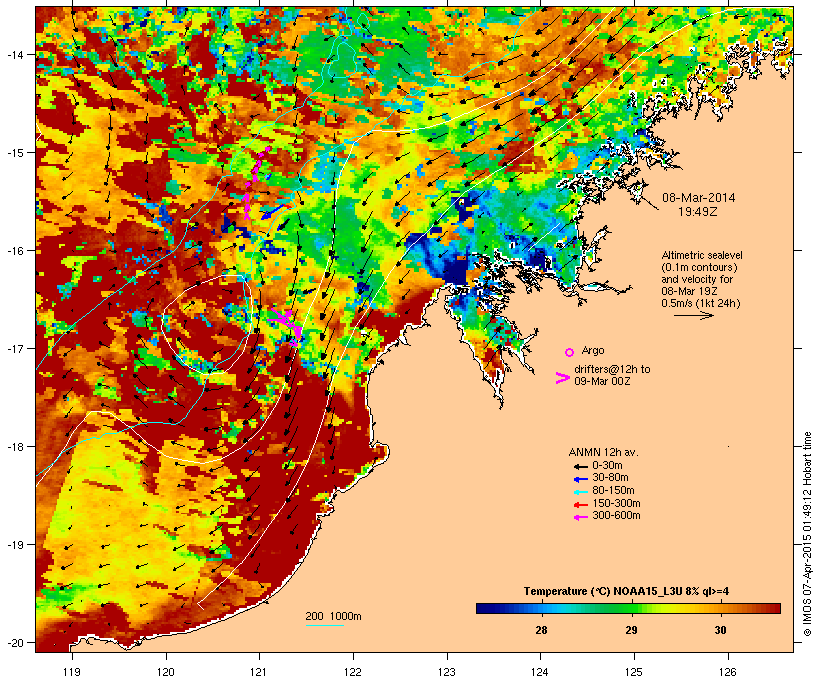Click the cyan 200m isobath legend line
The width and height of the screenshot is (820, 680).
(x=325, y=625)
